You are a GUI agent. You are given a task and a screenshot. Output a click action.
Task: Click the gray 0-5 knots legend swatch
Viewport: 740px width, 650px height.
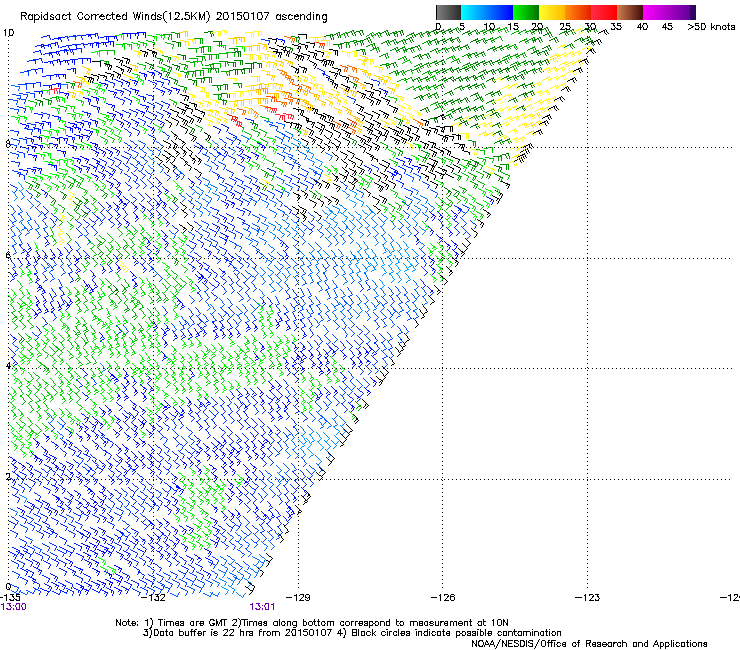point(448,12)
